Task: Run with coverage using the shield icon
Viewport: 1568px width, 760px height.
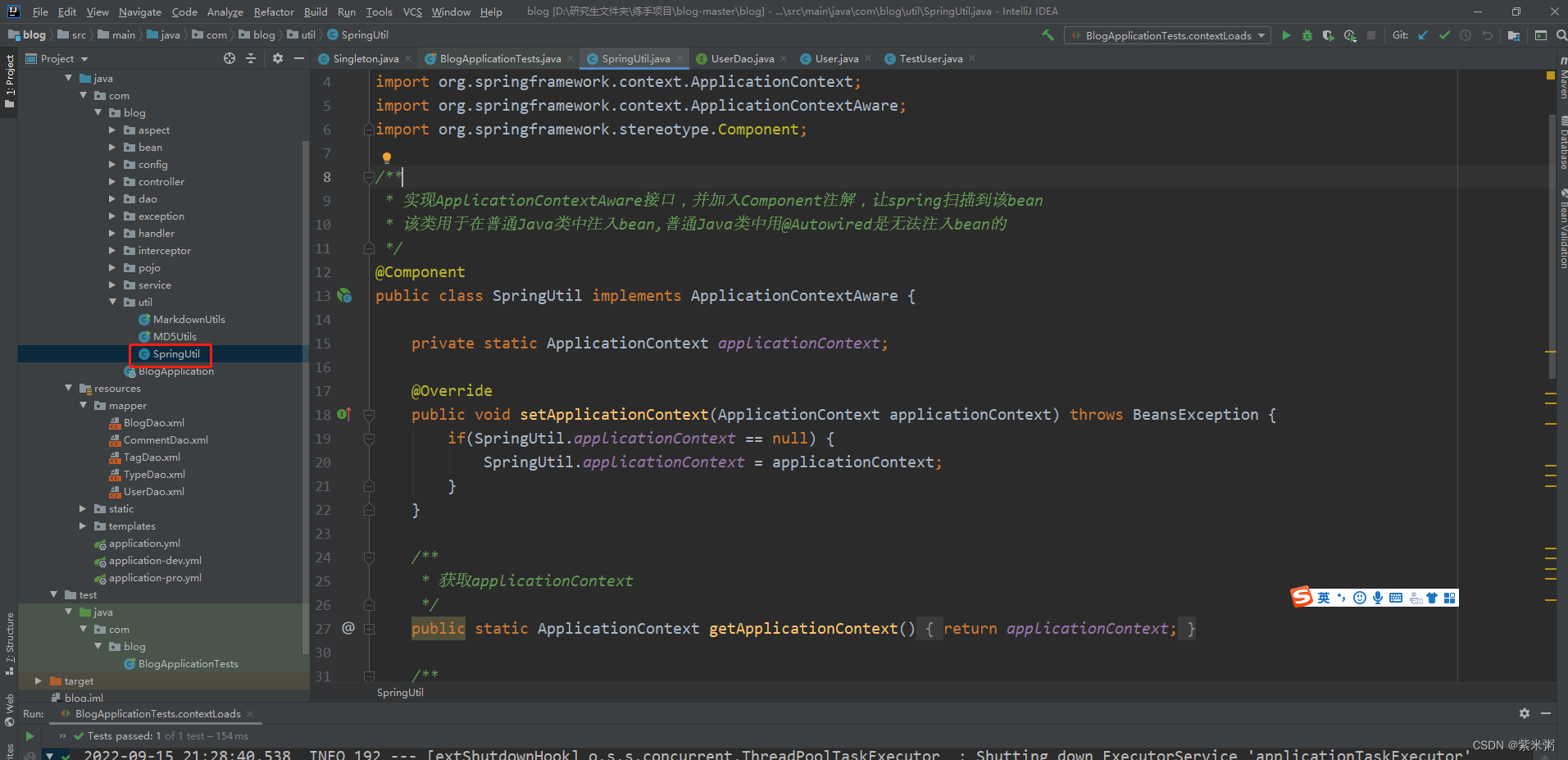Action: click(x=1329, y=35)
